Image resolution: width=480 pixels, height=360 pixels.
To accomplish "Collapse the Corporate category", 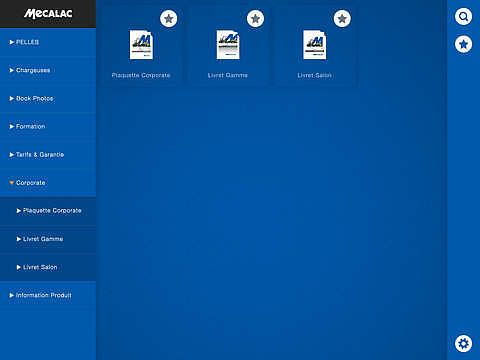I will (48, 183).
